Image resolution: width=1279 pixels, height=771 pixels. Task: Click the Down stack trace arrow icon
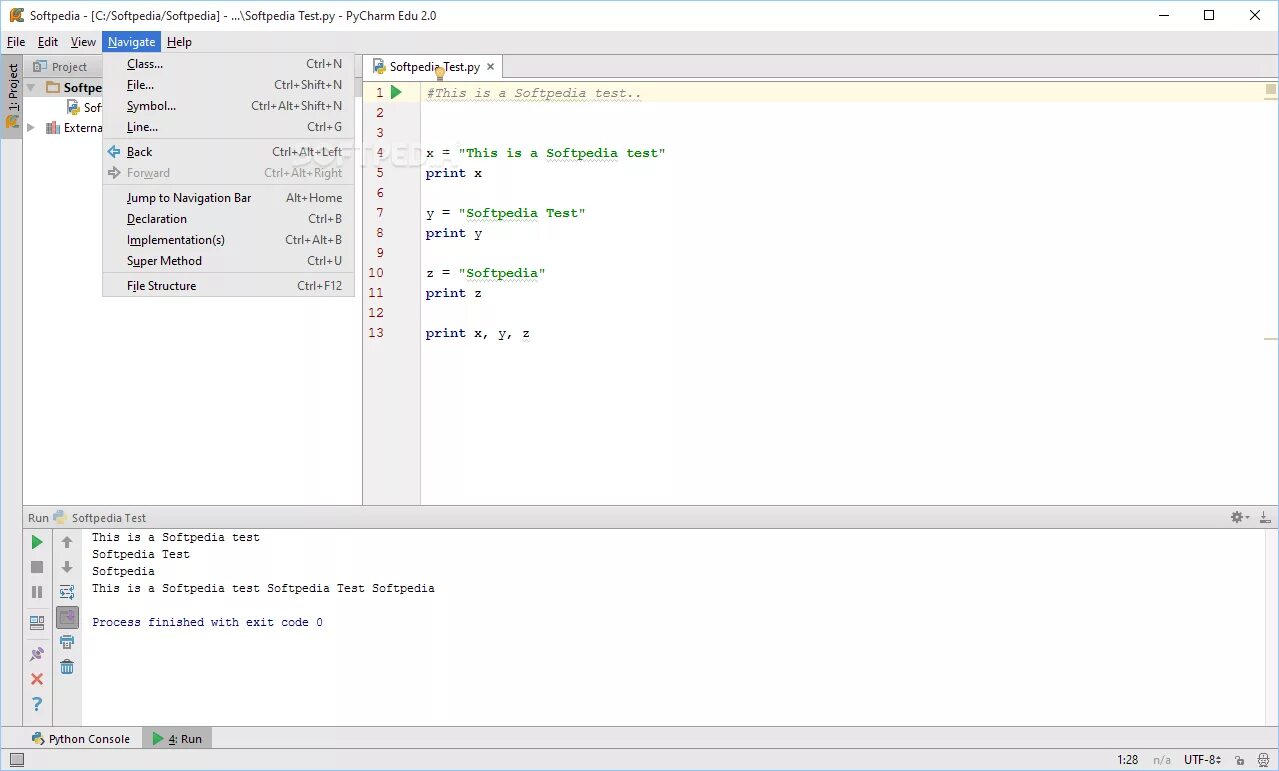(67, 567)
